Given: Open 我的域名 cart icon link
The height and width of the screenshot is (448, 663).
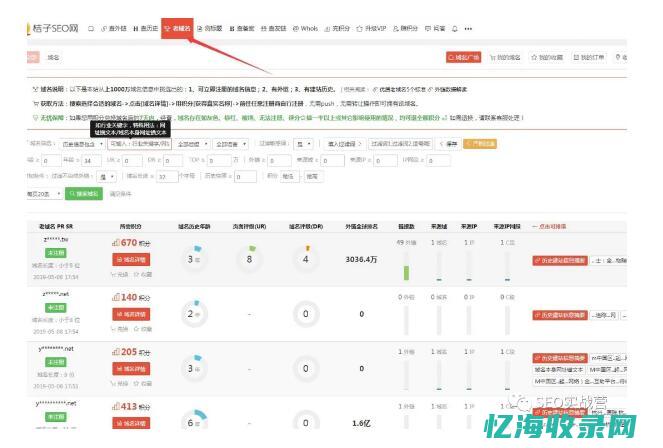Looking at the screenshot, I should pyautogui.click(x=507, y=58).
